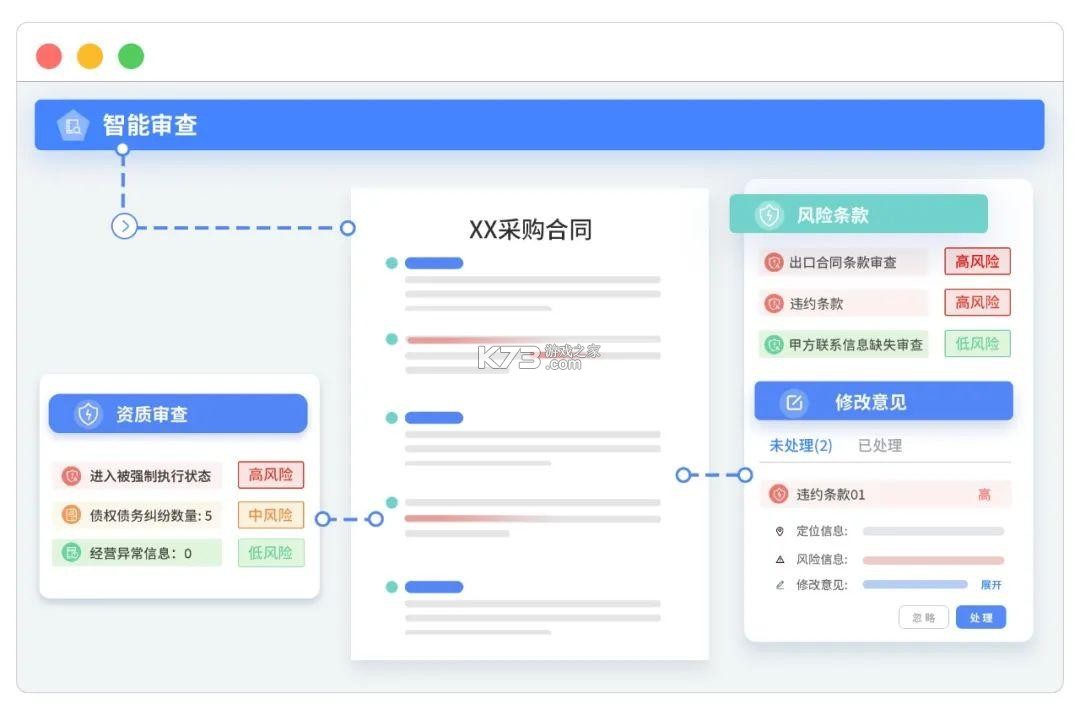This screenshot has height=715, width=1080.
Task: Select the 违约条款 risk row
Action: (844, 303)
